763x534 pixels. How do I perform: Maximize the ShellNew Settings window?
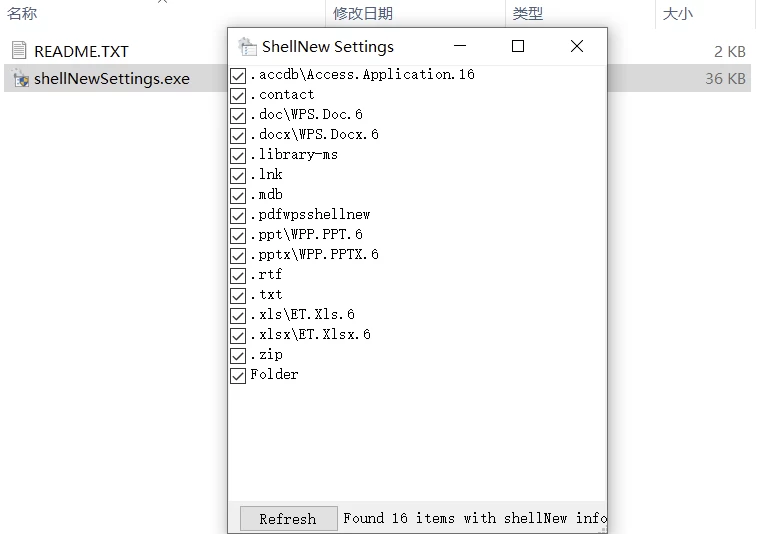[x=517, y=46]
